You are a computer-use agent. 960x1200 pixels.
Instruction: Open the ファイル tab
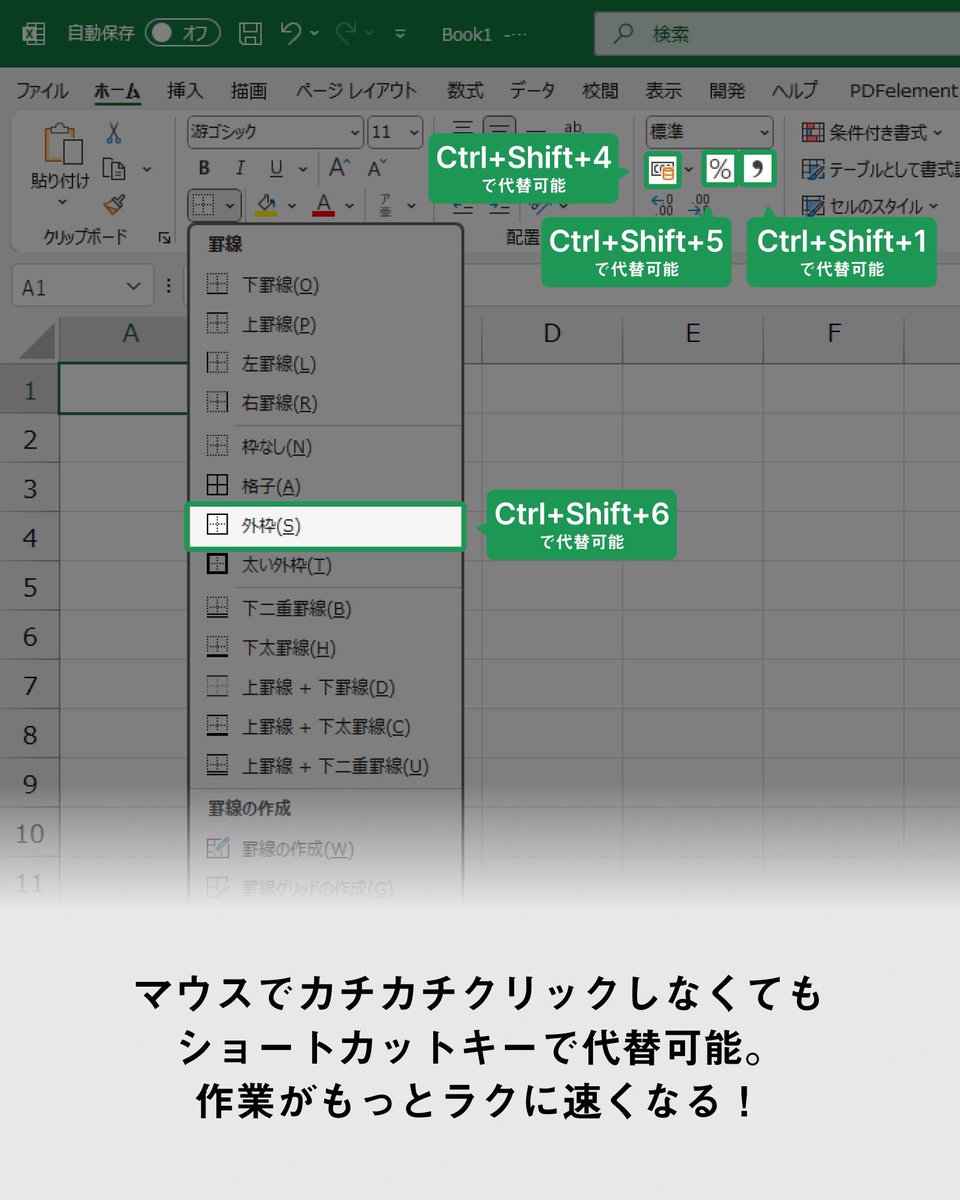coord(42,90)
